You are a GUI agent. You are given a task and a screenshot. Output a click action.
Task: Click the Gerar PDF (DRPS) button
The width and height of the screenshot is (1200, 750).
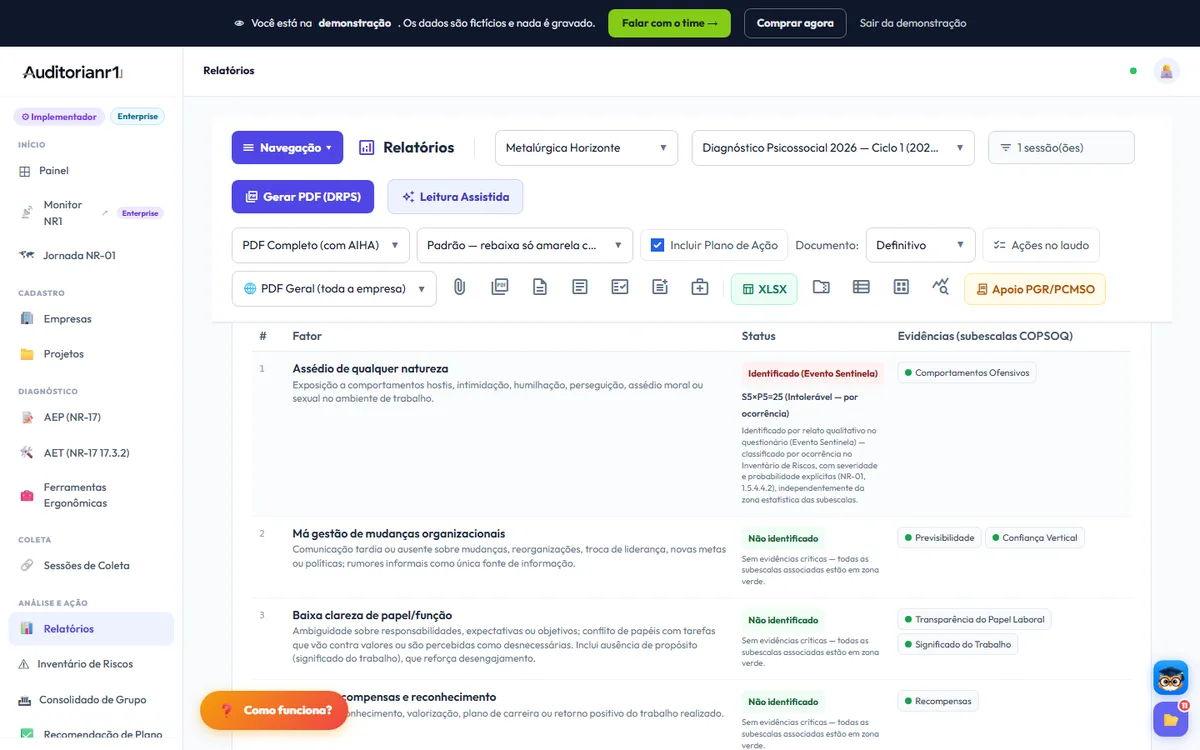tap(303, 197)
